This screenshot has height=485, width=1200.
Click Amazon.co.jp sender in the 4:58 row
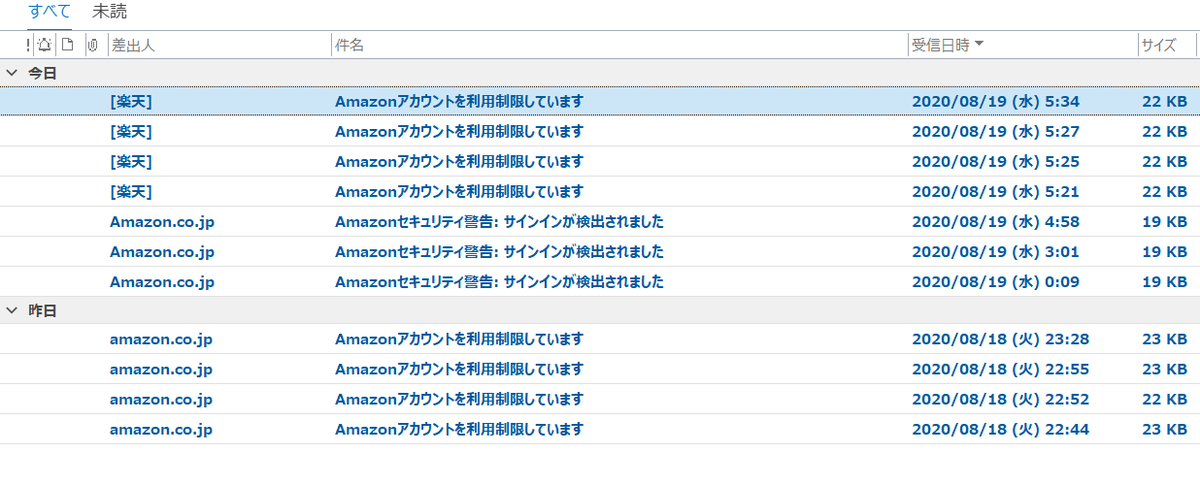[162, 222]
